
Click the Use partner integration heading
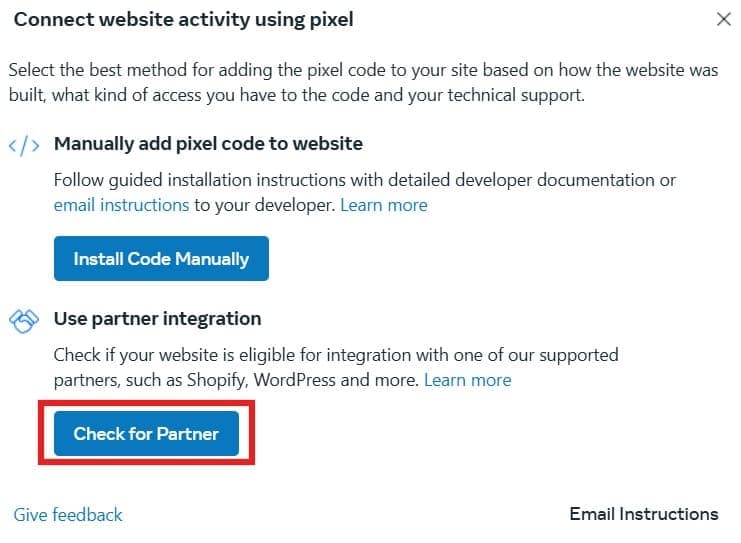(x=157, y=319)
